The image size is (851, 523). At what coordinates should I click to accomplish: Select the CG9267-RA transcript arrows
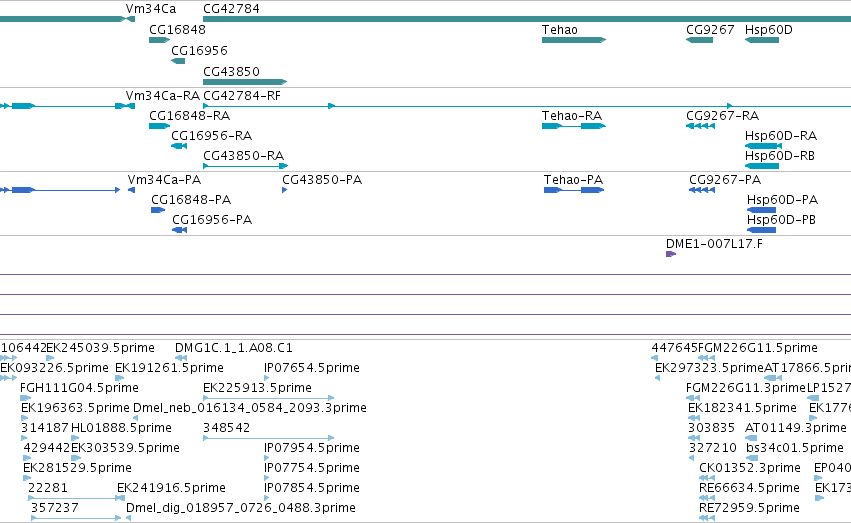(x=700, y=126)
